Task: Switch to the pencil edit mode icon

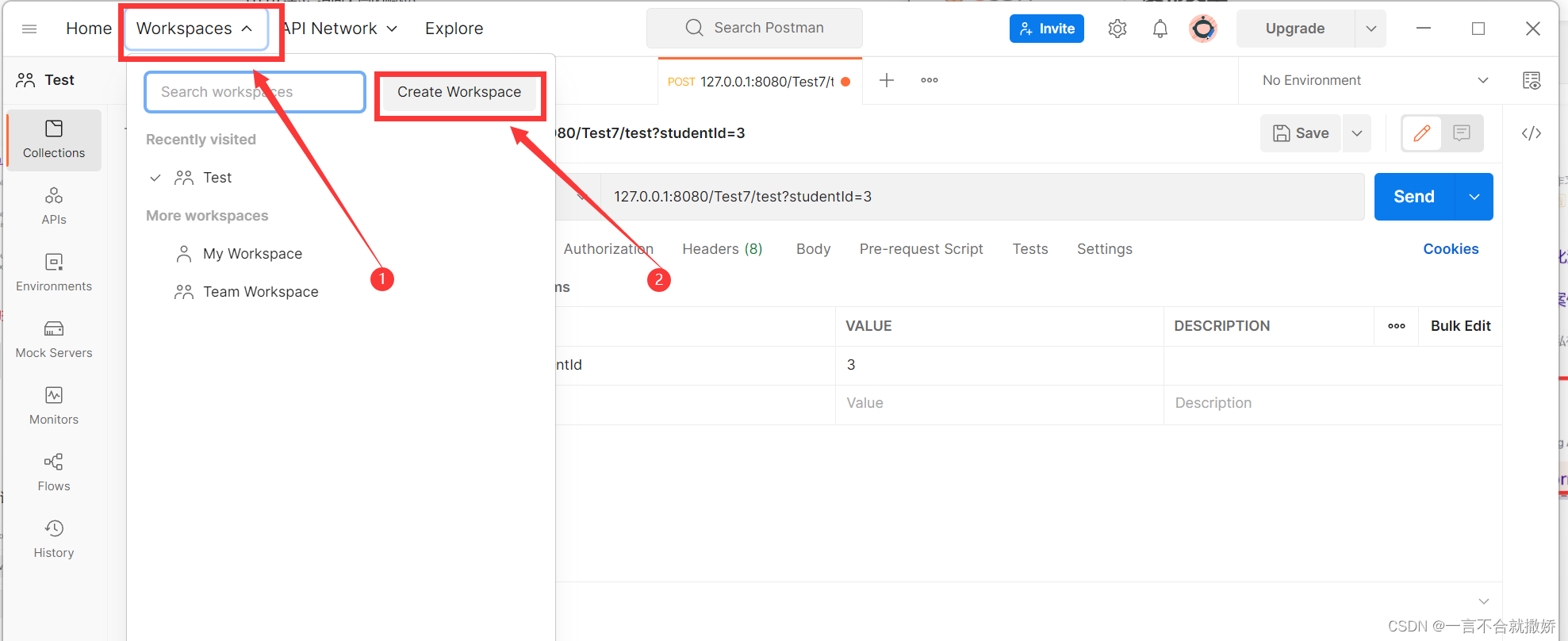Action: coord(1422,133)
